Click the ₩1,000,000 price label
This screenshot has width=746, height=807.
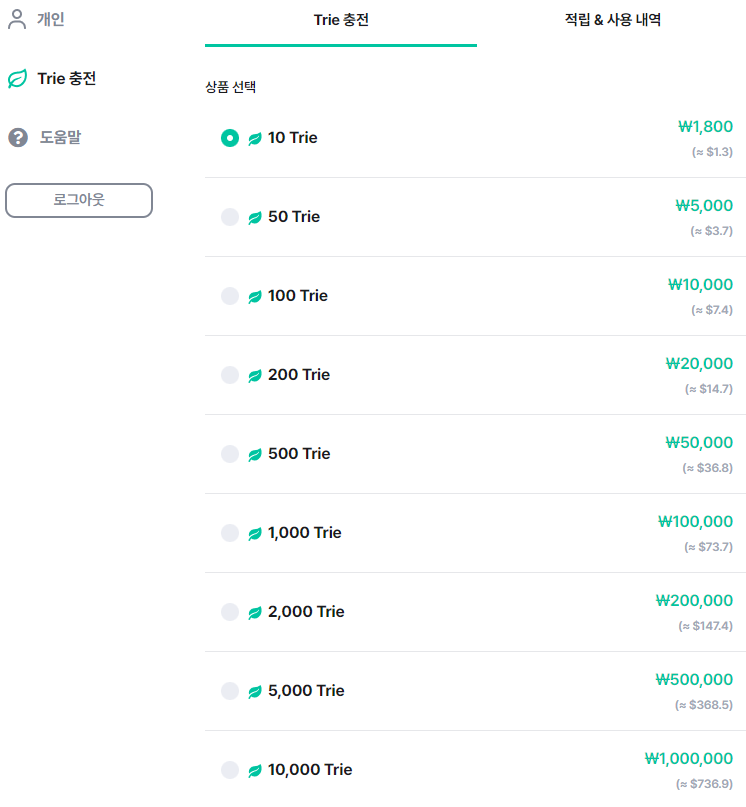pos(688,758)
